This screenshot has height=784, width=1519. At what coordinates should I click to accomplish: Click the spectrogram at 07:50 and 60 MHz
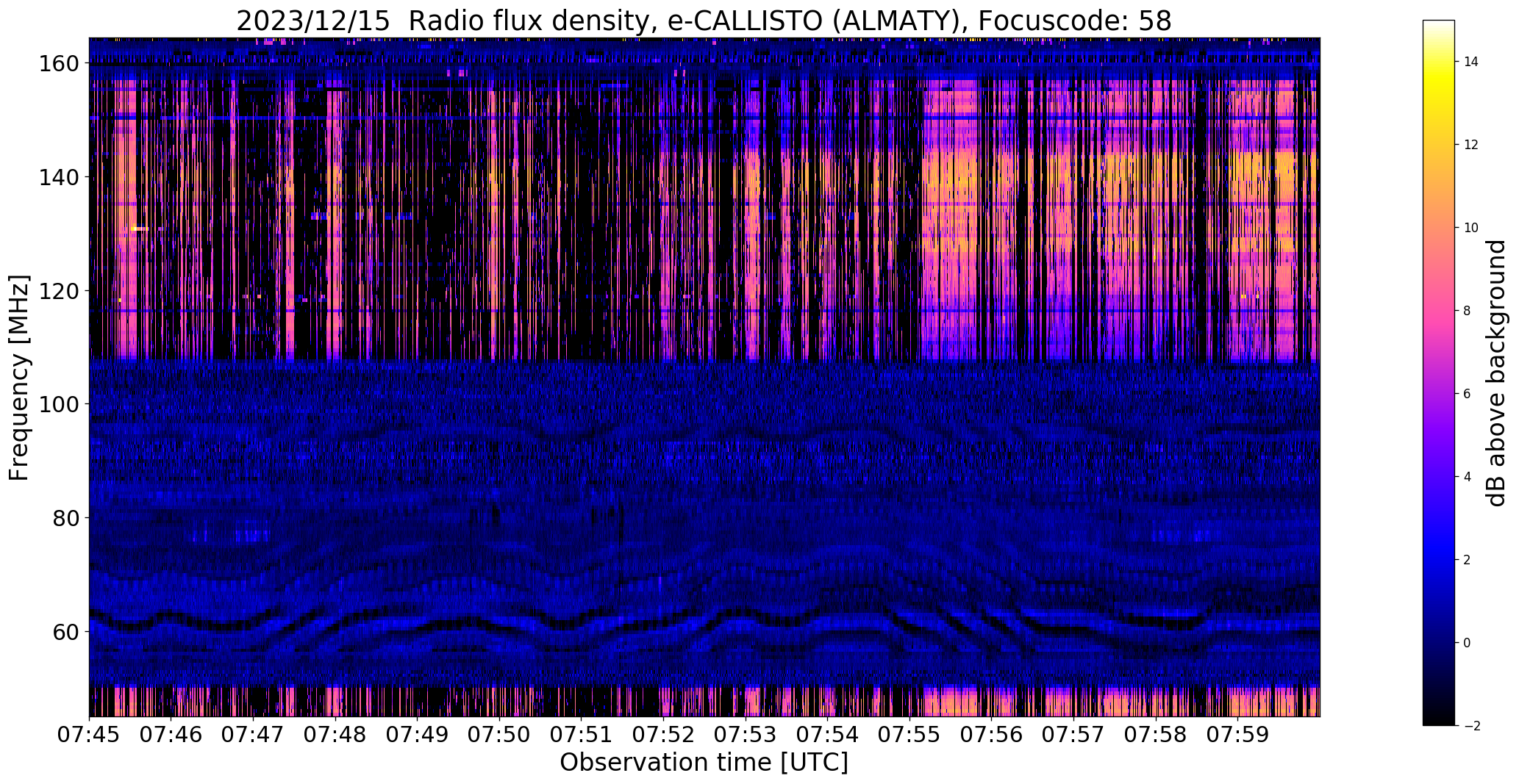click(499, 631)
